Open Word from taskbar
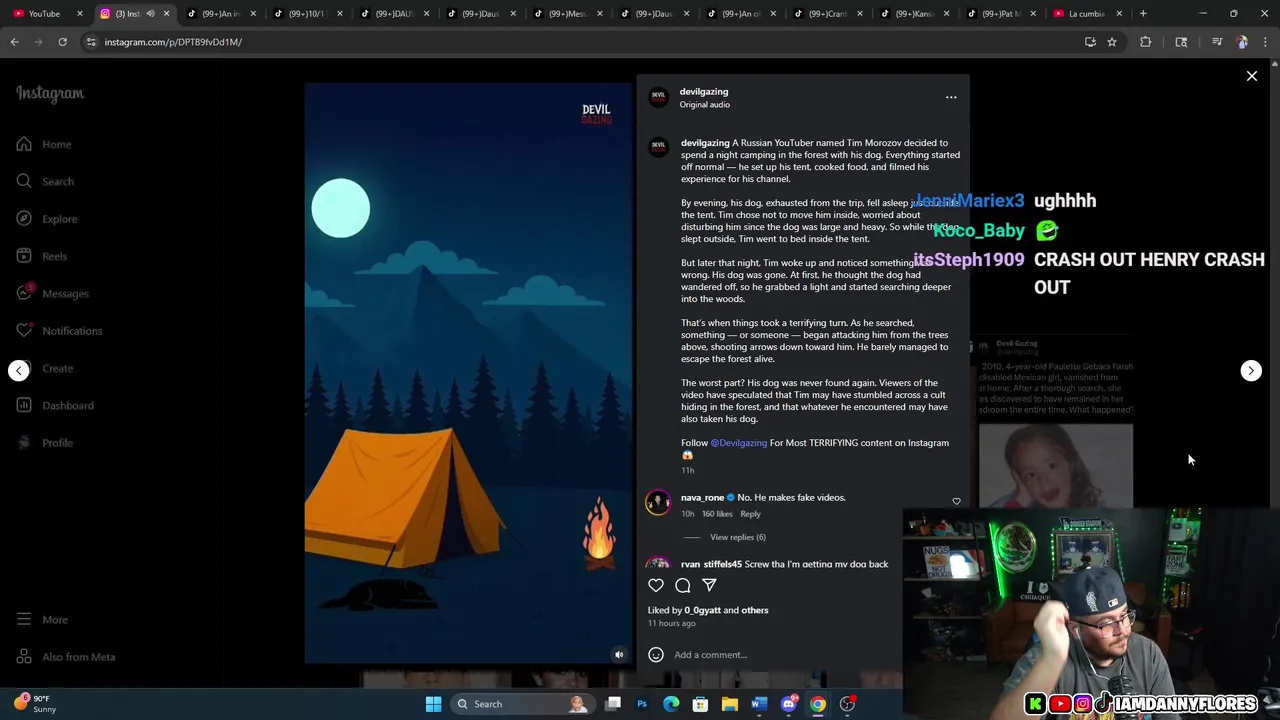Image resolution: width=1280 pixels, height=720 pixels. click(759, 704)
